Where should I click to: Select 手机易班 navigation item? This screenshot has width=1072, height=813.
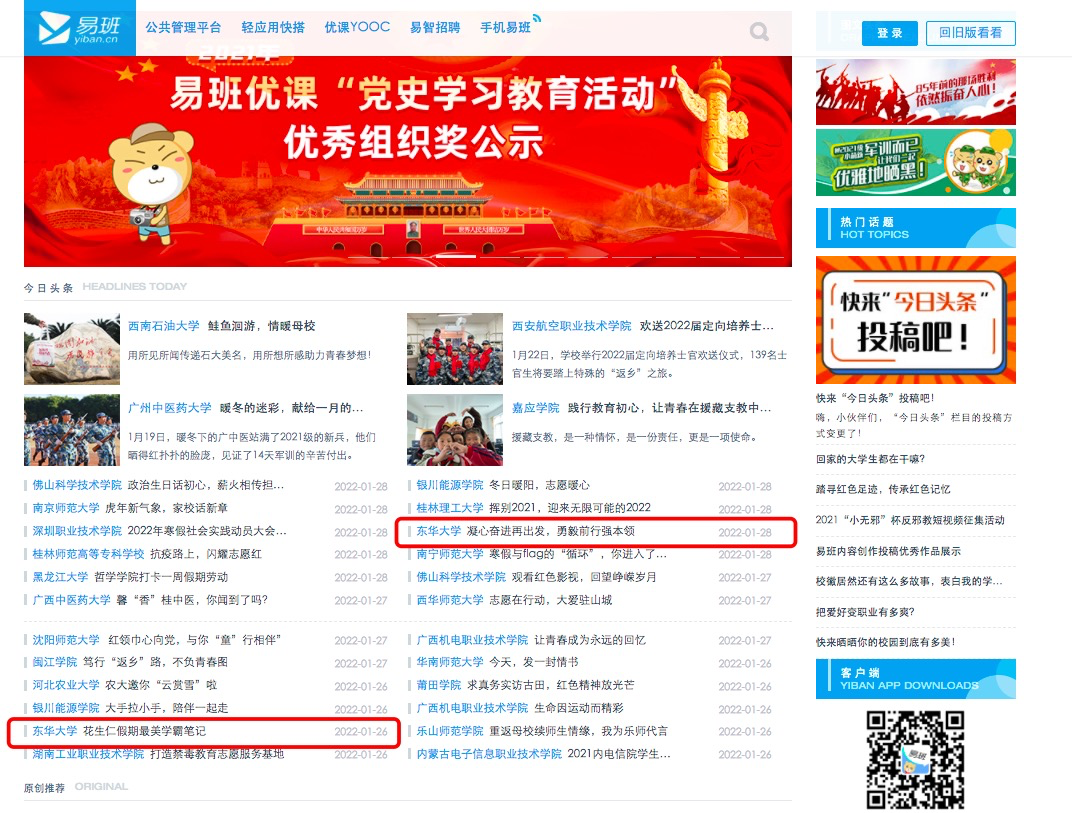coord(505,28)
